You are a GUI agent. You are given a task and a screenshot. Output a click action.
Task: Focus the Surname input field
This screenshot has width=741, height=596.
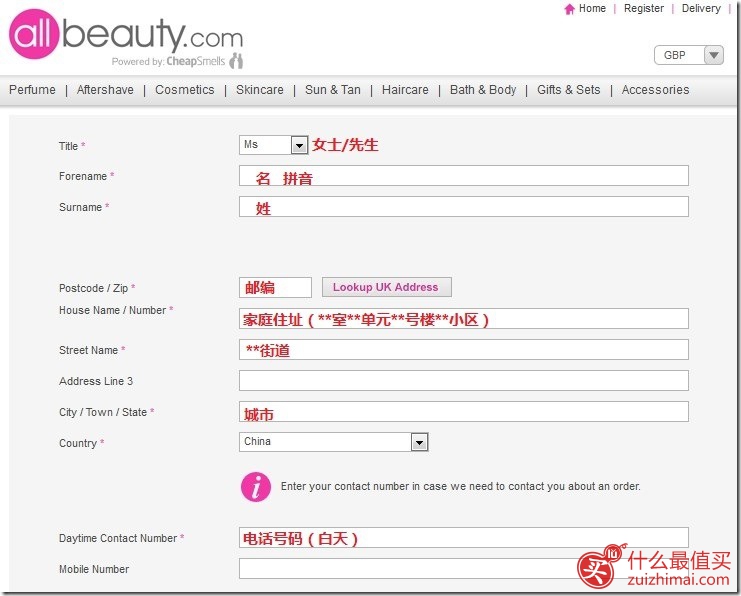pos(464,207)
